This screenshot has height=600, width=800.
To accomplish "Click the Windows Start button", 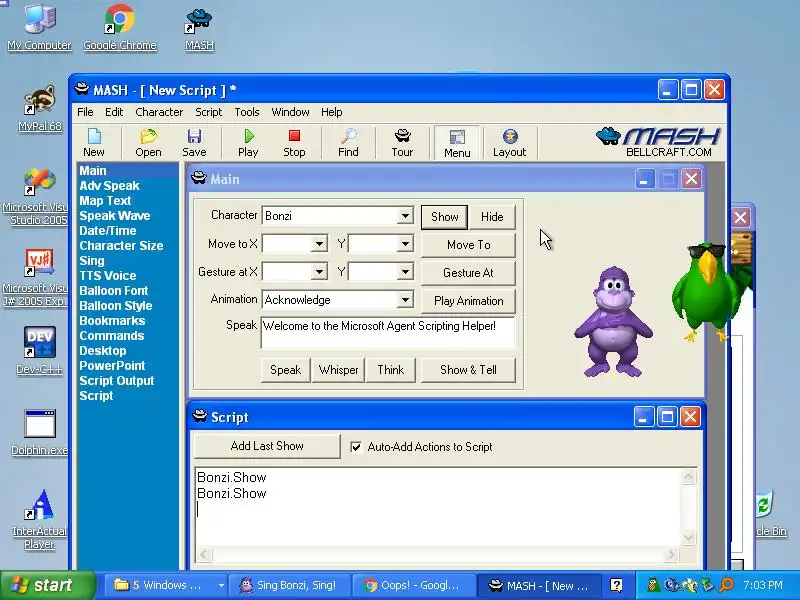I will (x=47, y=585).
